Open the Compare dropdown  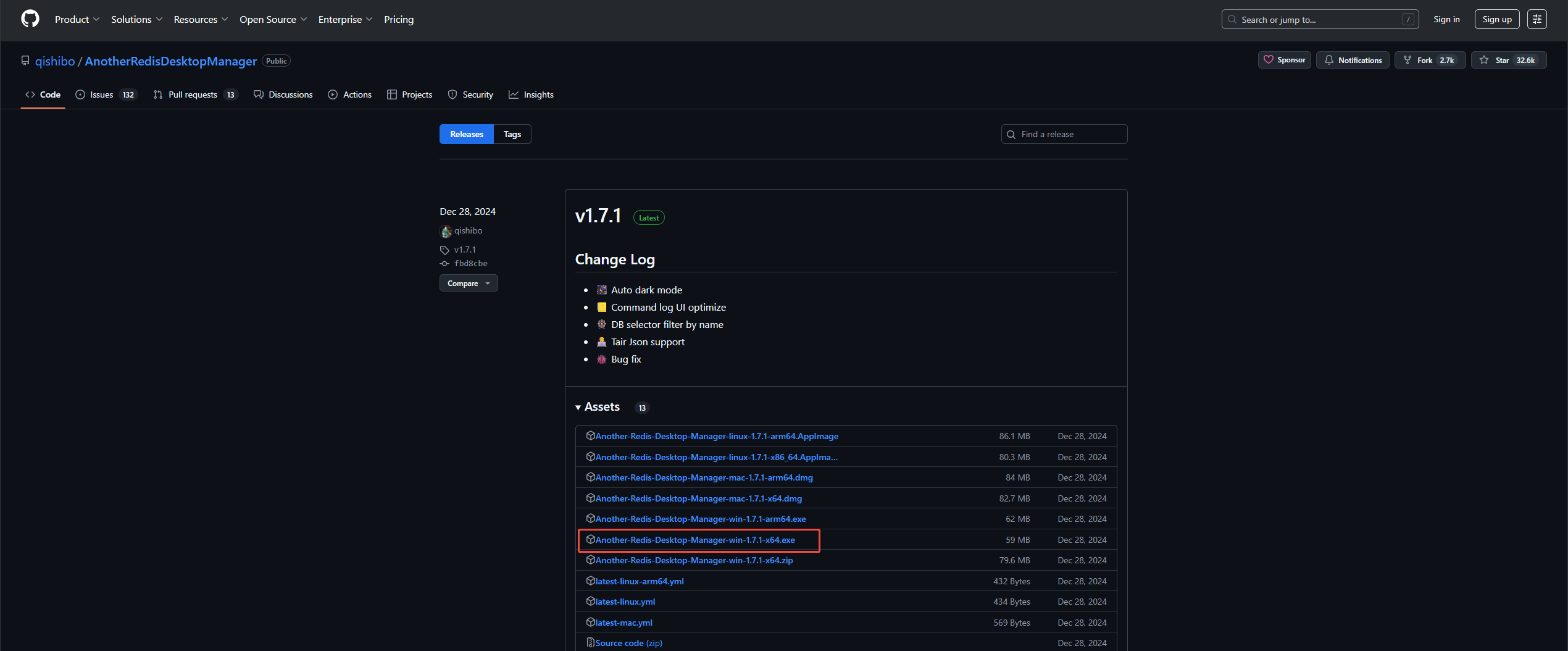[468, 283]
